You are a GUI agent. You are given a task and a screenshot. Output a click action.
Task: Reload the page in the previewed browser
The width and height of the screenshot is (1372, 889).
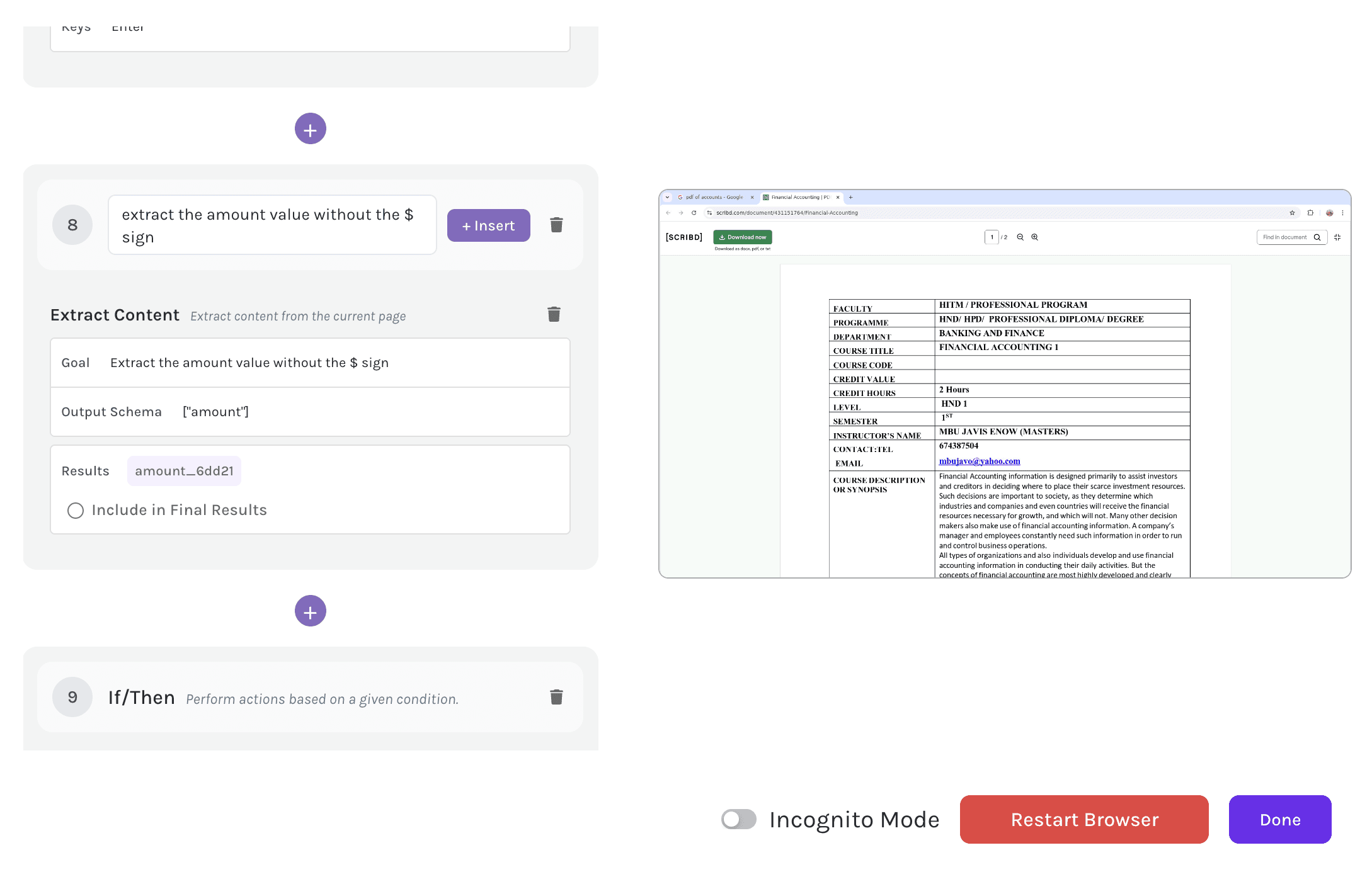[694, 213]
